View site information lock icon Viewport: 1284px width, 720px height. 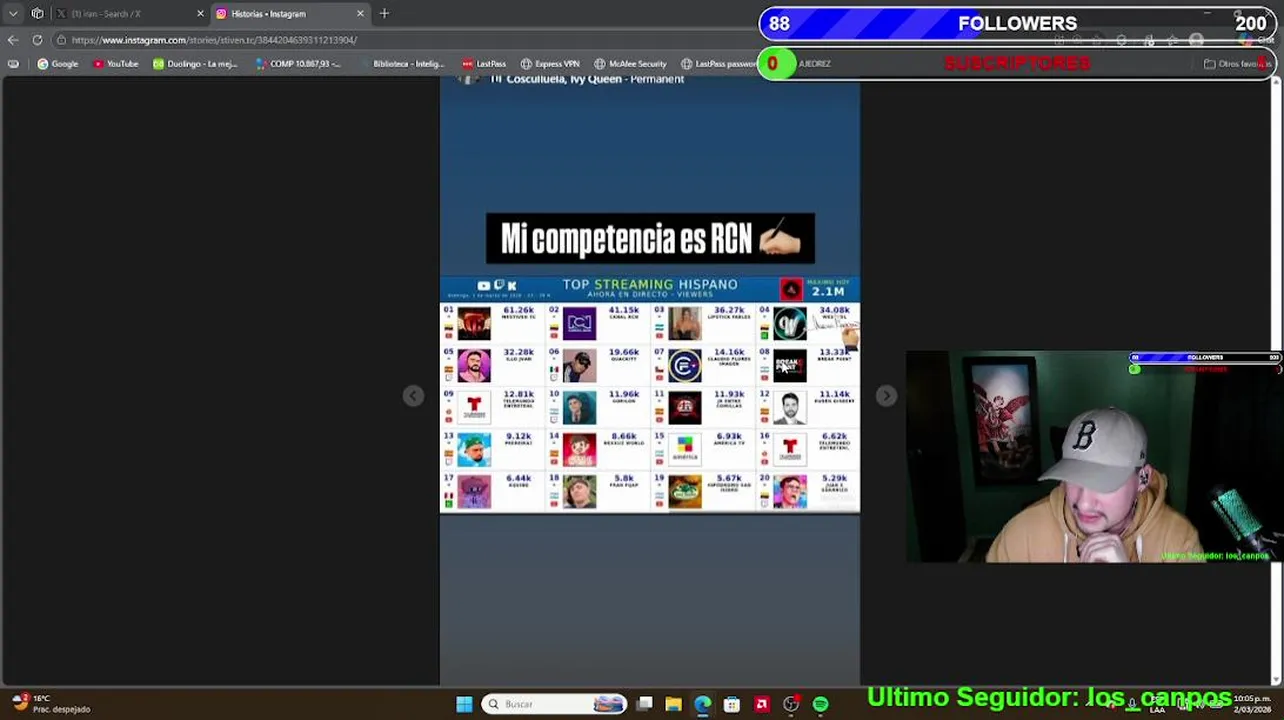point(61,40)
